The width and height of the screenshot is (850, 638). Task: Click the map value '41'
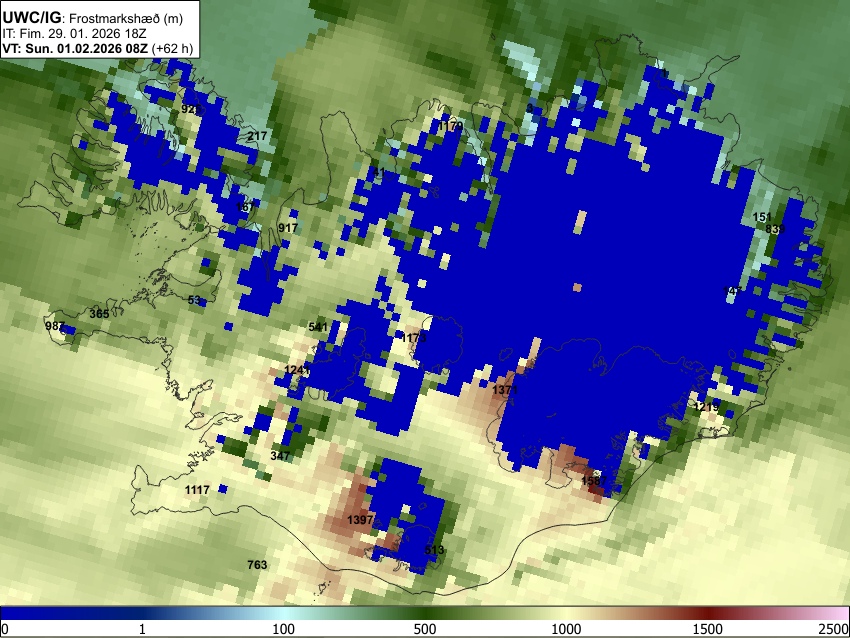pos(379,172)
